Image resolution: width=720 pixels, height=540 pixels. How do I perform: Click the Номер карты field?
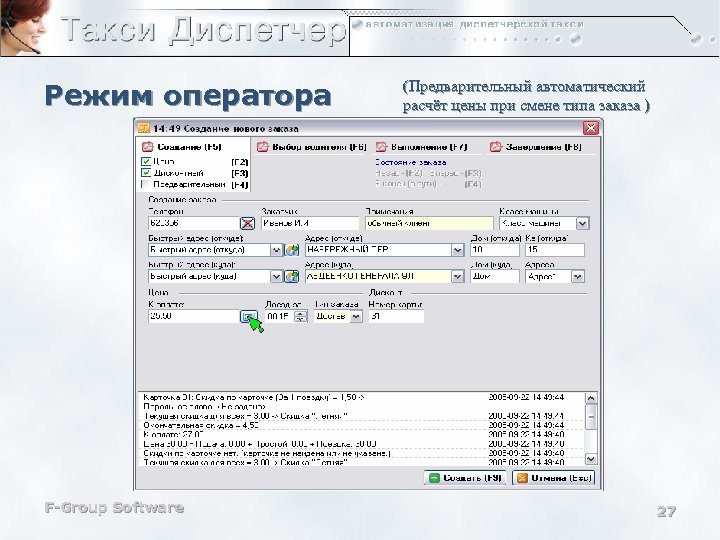tap(396, 316)
